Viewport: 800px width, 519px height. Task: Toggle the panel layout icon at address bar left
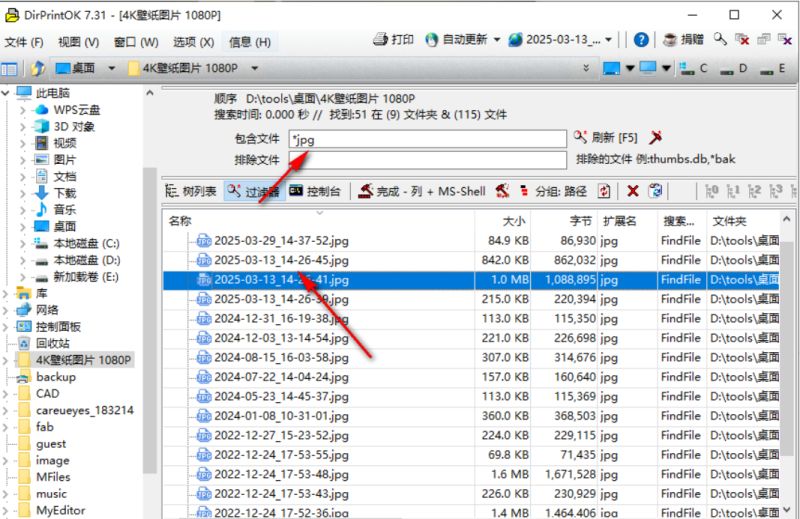point(9,68)
